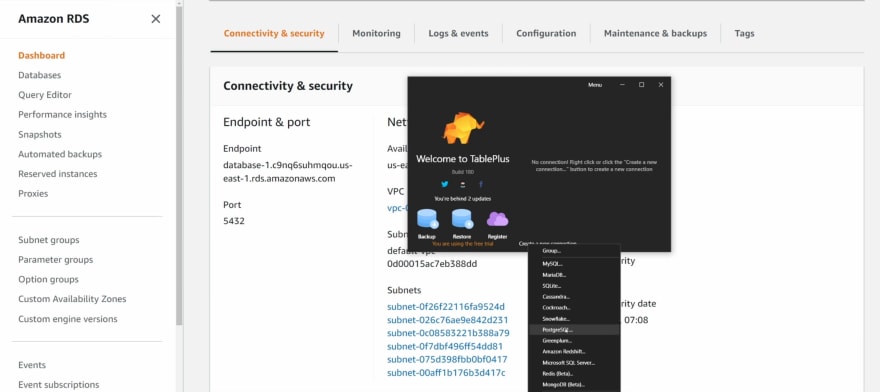Screen dimensions: 880x392
Task: Open the TablePlus Twitter icon link
Action: [444, 184]
